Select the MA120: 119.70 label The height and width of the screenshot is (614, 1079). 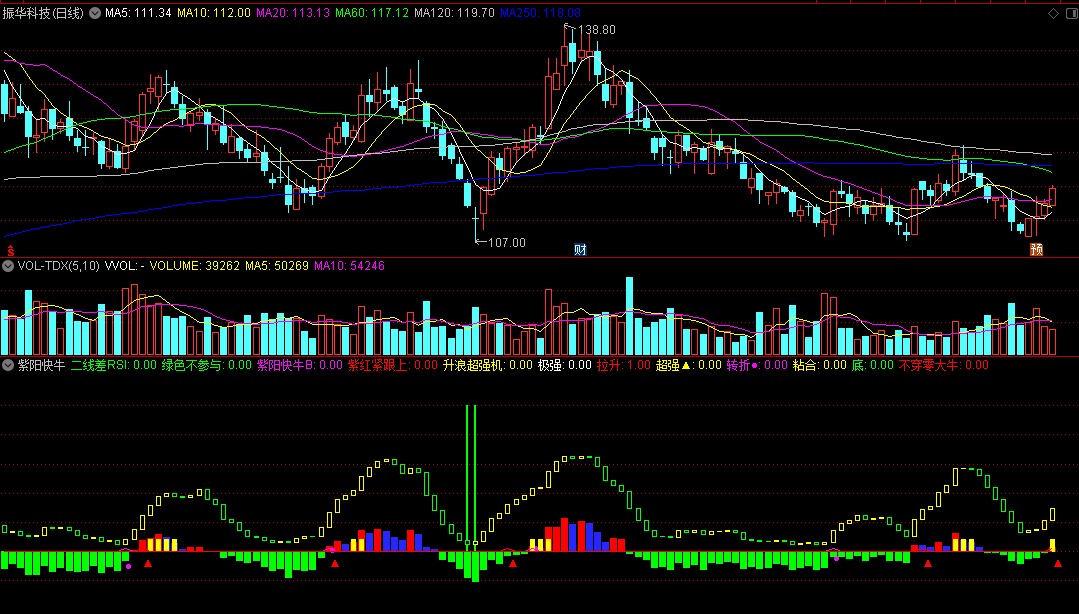(454, 13)
